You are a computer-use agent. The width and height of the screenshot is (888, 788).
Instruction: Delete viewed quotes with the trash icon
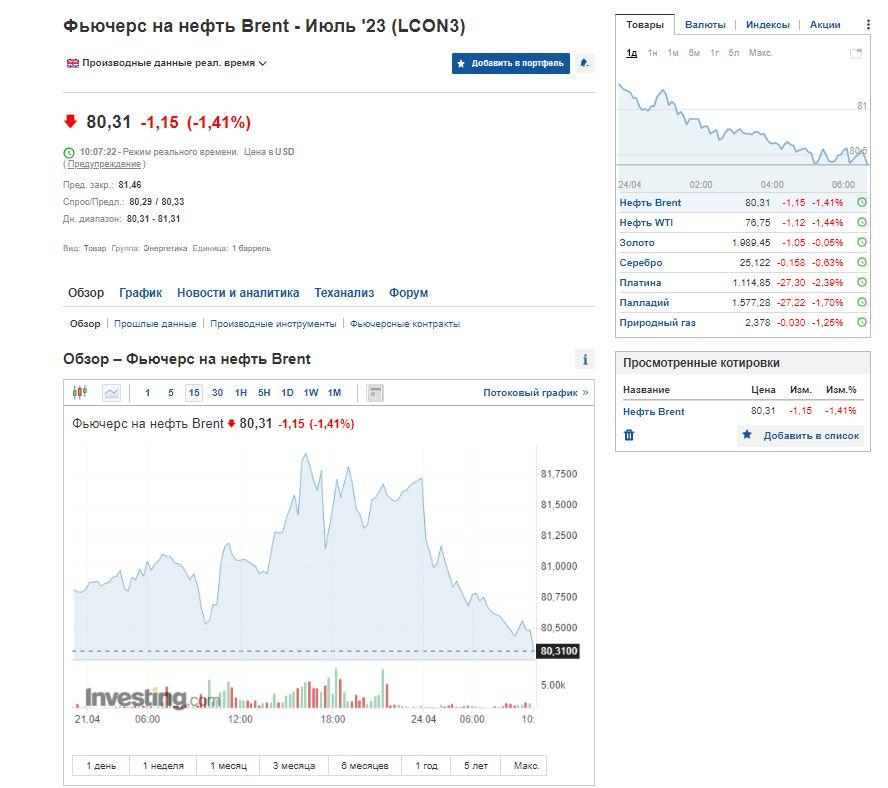click(629, 435)
